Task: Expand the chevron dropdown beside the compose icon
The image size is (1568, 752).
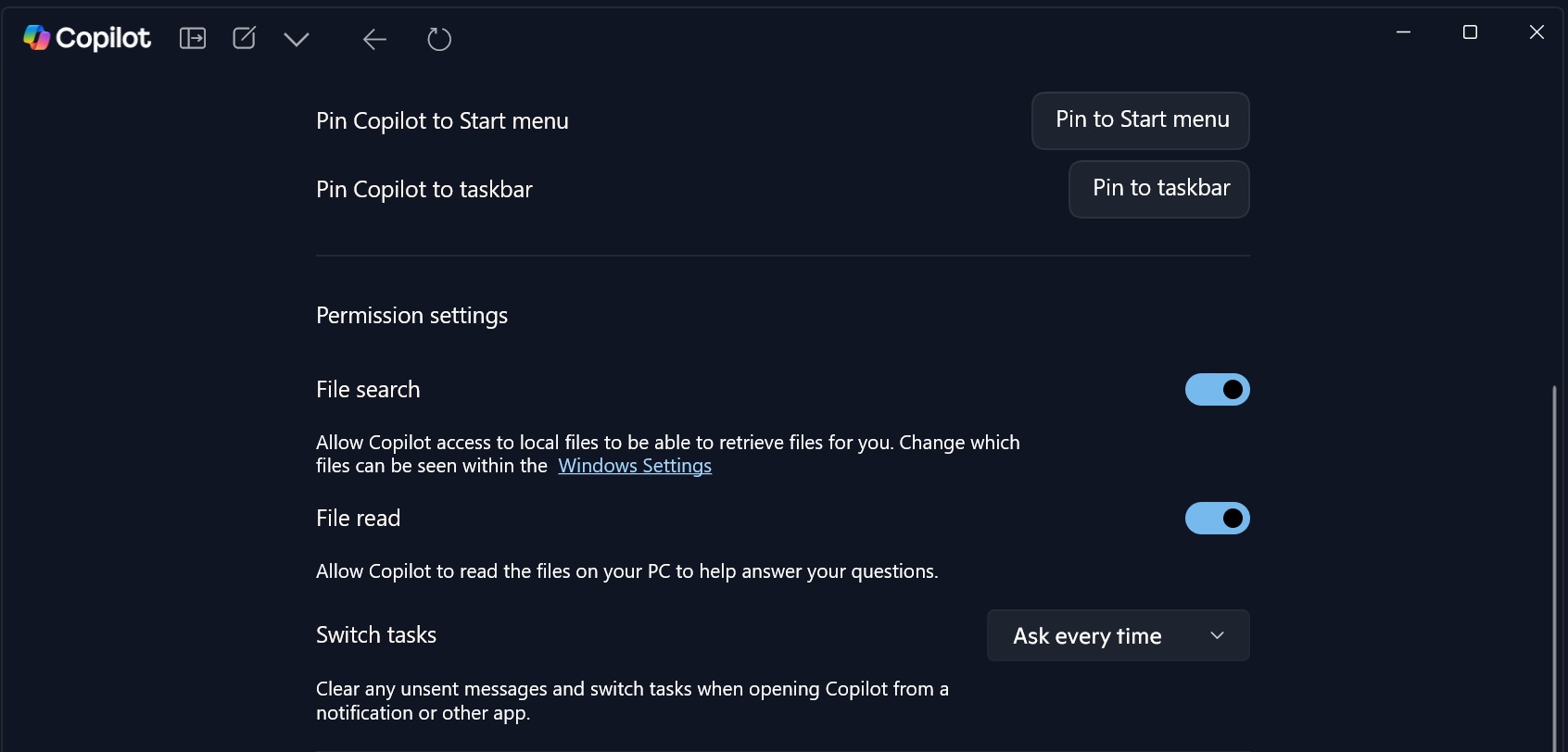Action: coord(296,39)
